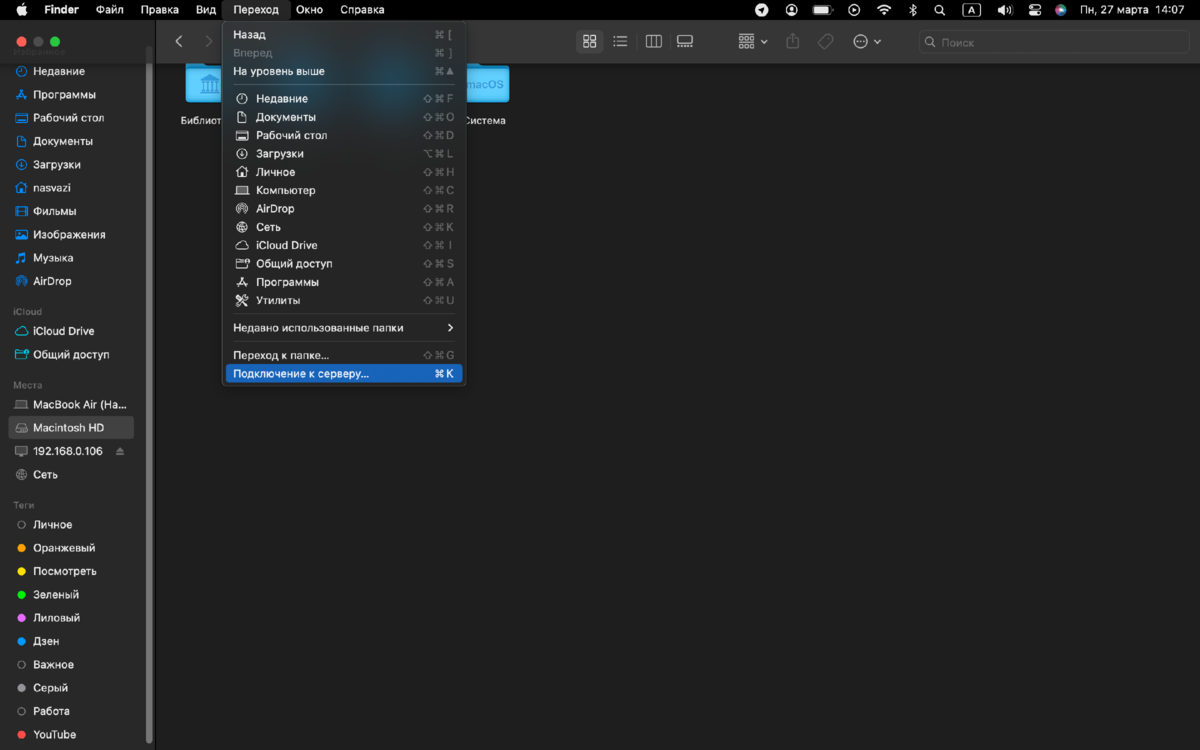Select 'Фильмы' in the sidebar
Screen dimensions: 1200x750
tap(70, 211)
